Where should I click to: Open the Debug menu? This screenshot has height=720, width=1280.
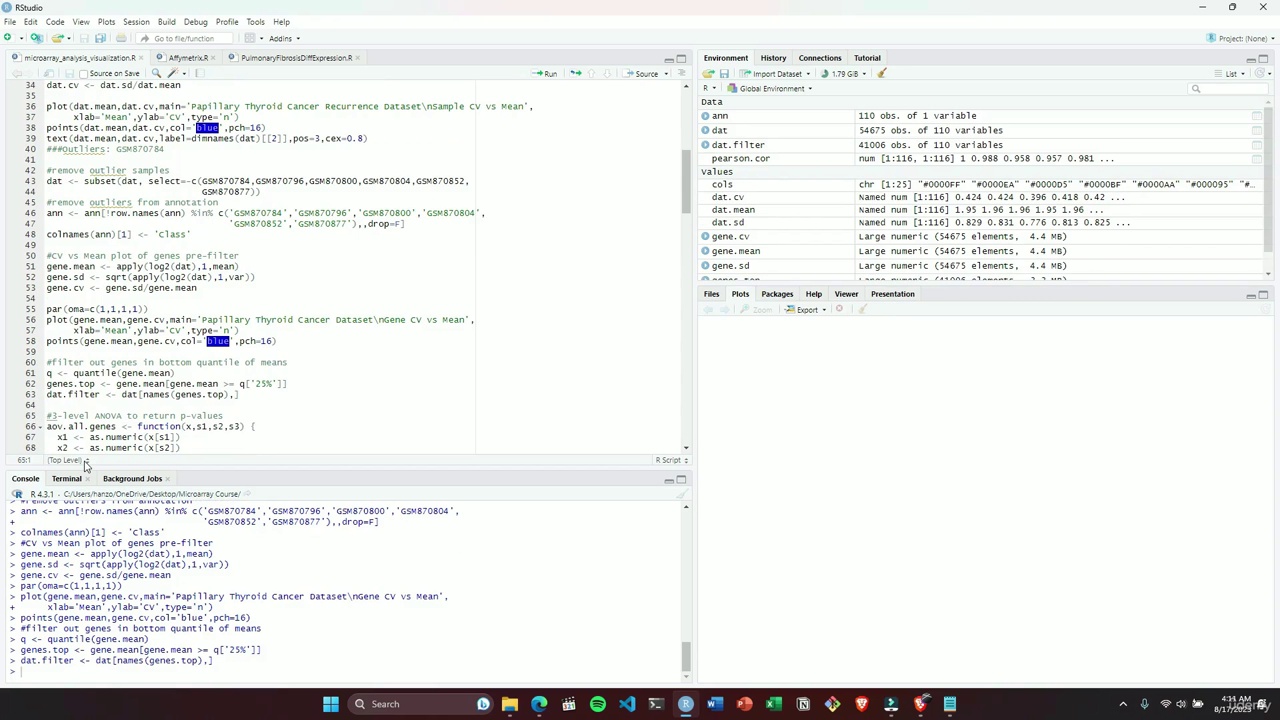click(x=195, y=21)
